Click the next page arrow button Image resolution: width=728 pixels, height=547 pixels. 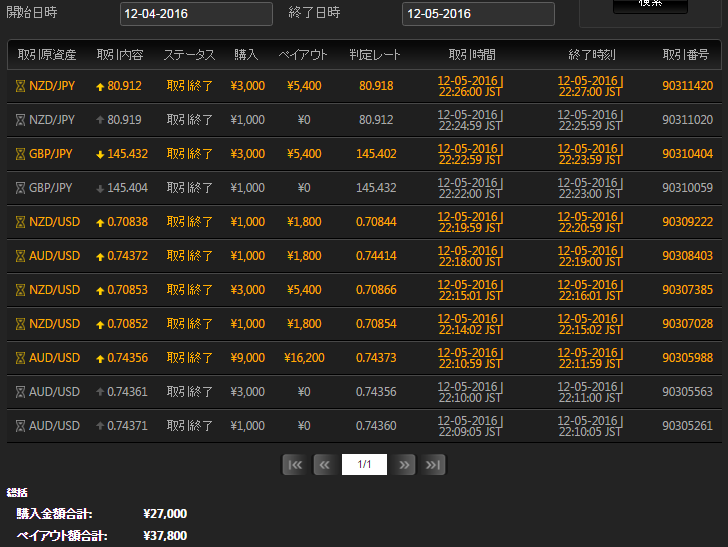coord(404,464)
